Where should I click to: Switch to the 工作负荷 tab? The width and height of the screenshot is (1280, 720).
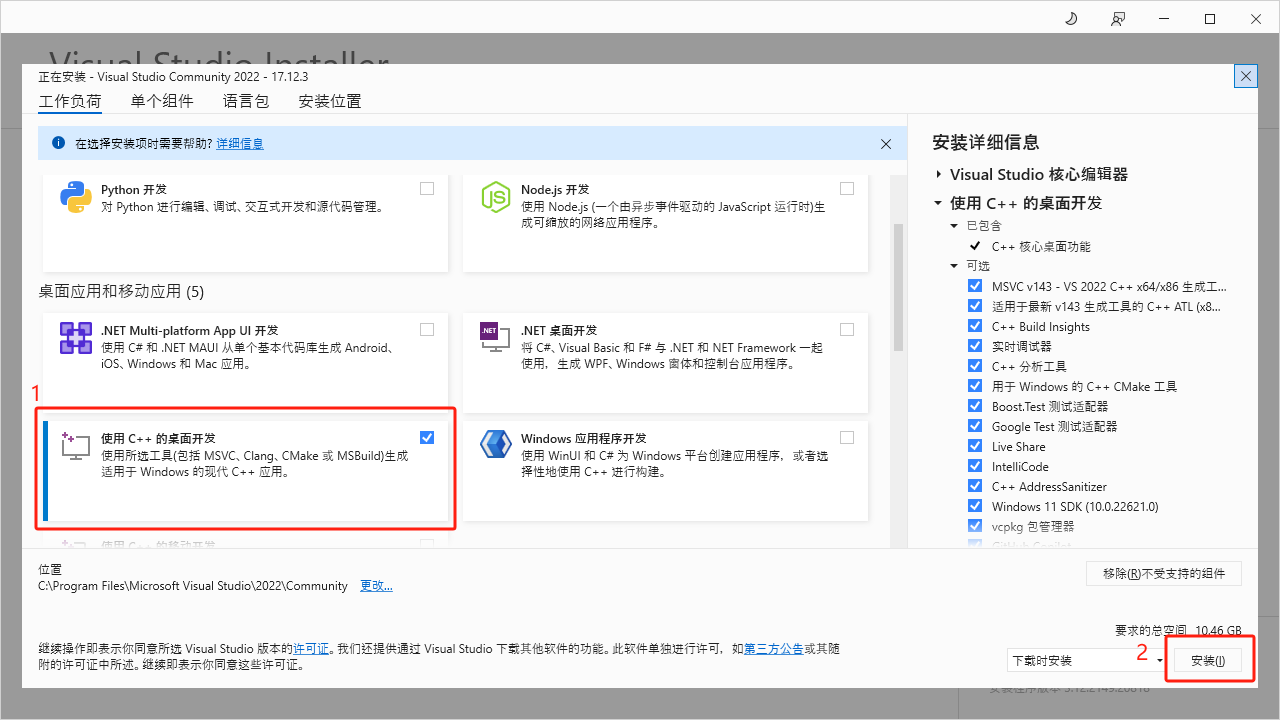pos(70,101)
